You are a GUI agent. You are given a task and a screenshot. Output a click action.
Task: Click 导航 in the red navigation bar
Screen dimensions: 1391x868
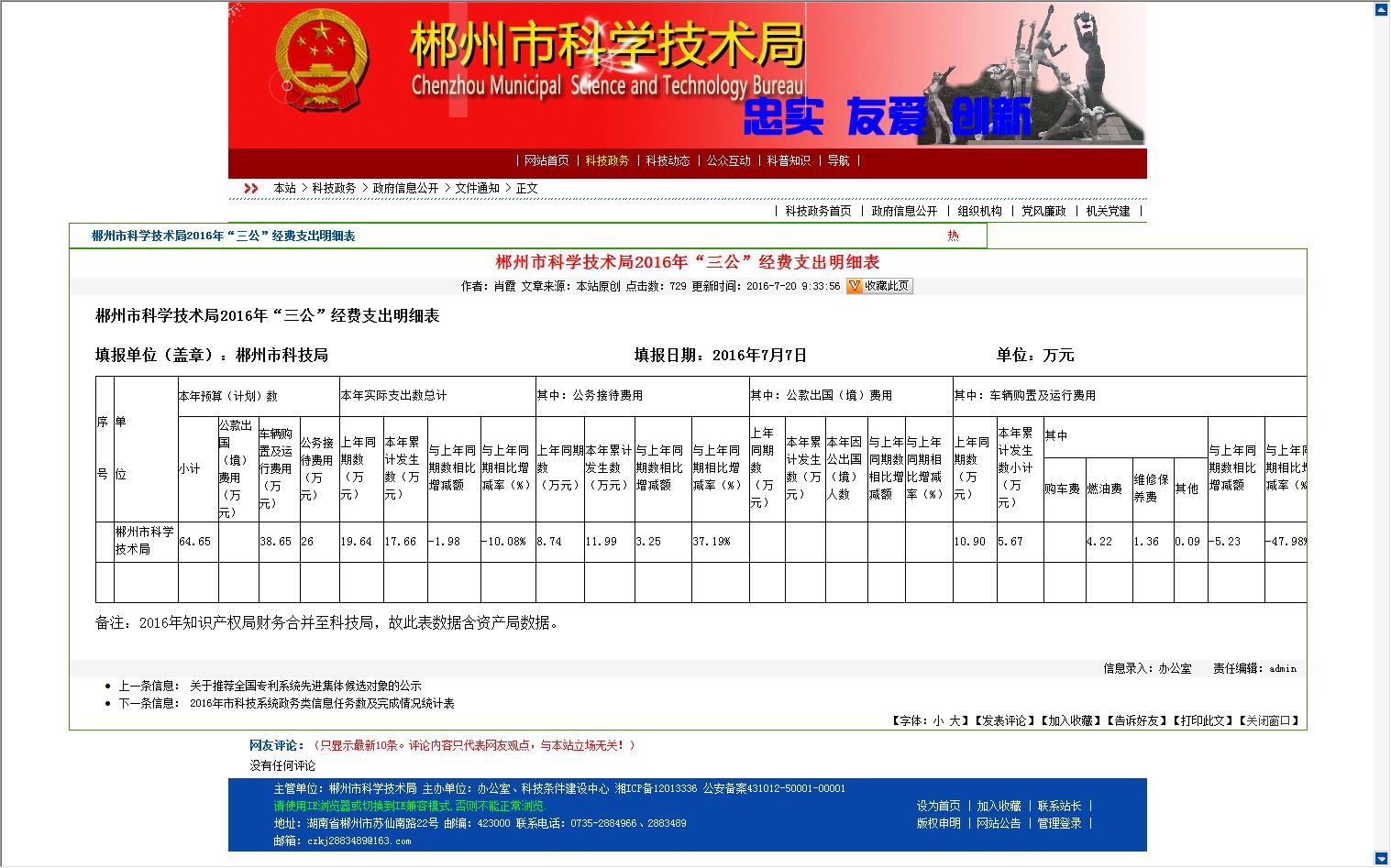(x=838, y=160)
